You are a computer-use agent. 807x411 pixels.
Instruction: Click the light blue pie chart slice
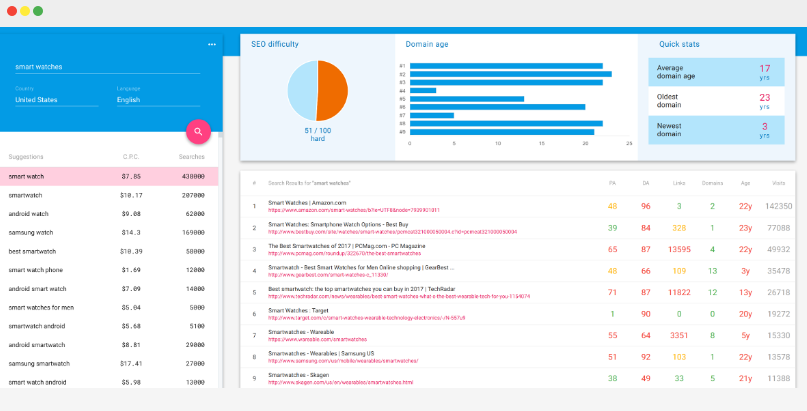pyautogui.click(x=302, y=91)
